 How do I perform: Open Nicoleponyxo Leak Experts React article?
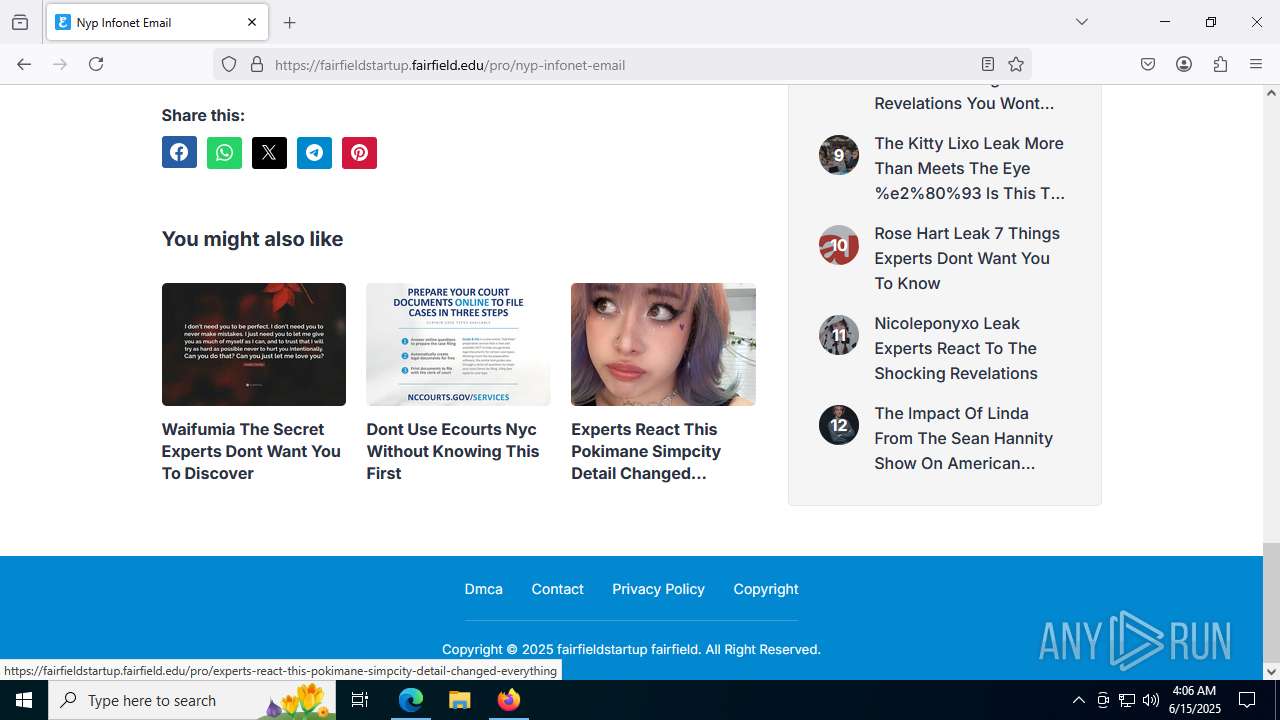tap(956, 348)
